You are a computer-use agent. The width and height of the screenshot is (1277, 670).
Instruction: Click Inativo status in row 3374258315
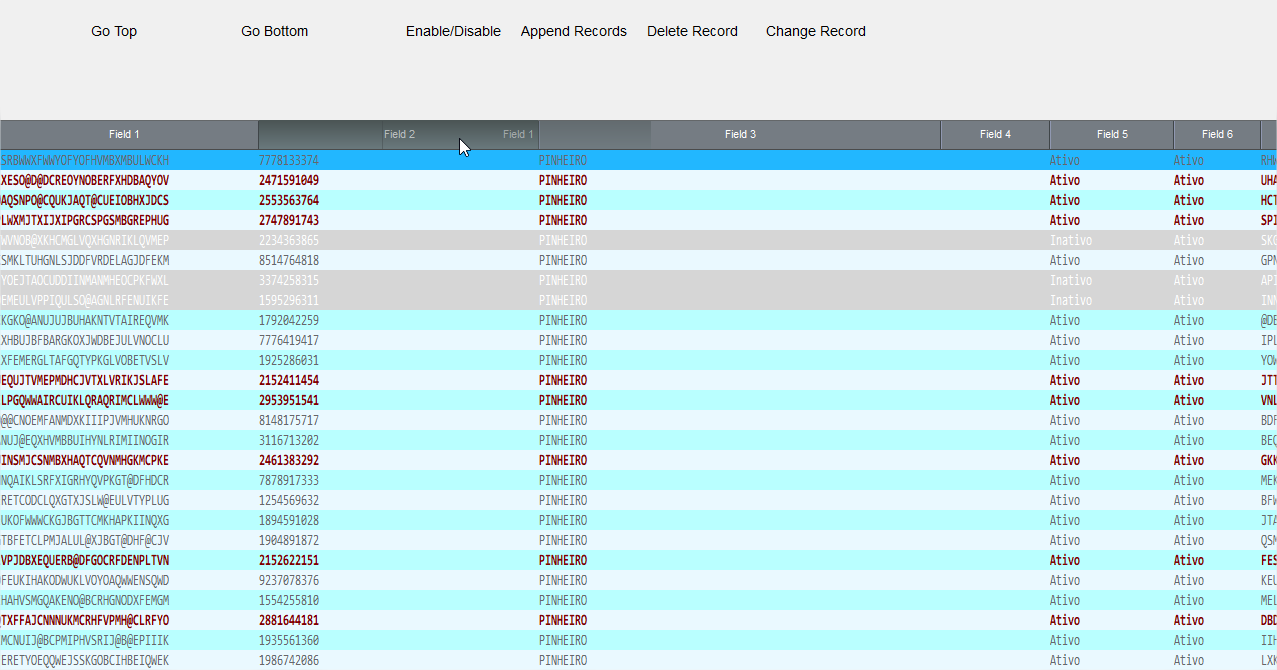(x=1070, y=280)
